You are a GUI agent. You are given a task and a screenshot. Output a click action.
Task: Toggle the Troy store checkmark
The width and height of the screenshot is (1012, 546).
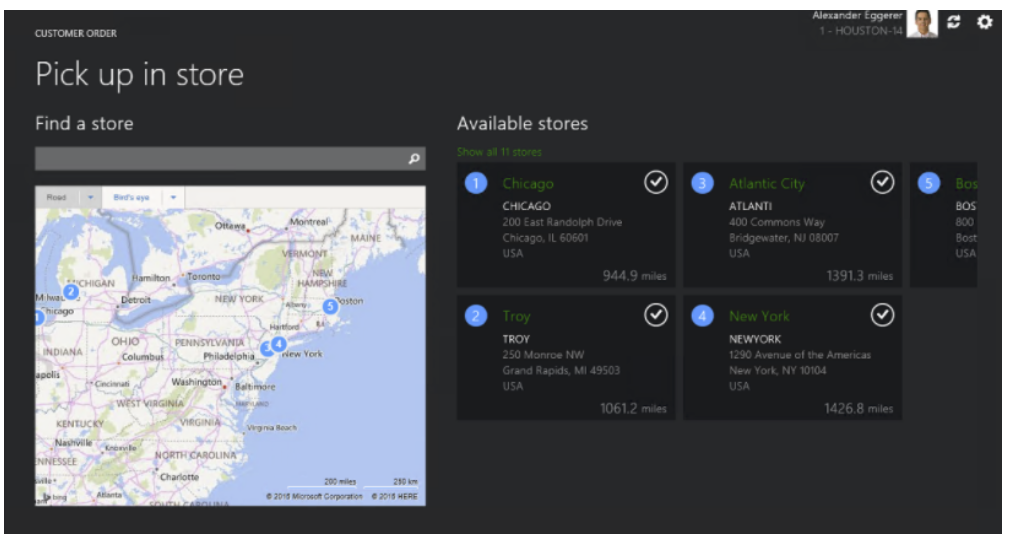pyautogui.click(x=656, y=316)
